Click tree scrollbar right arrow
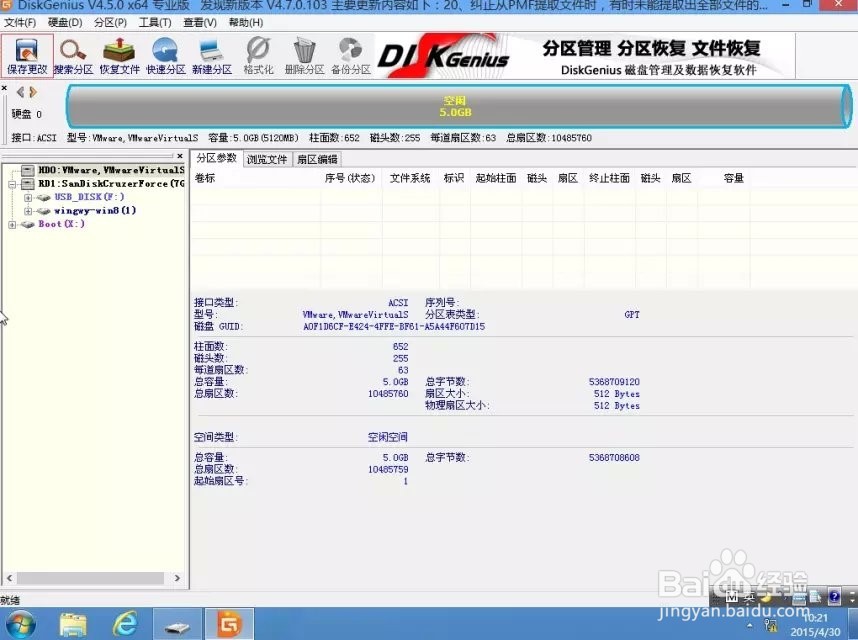858x640 pixels. [x=177, y=578]
